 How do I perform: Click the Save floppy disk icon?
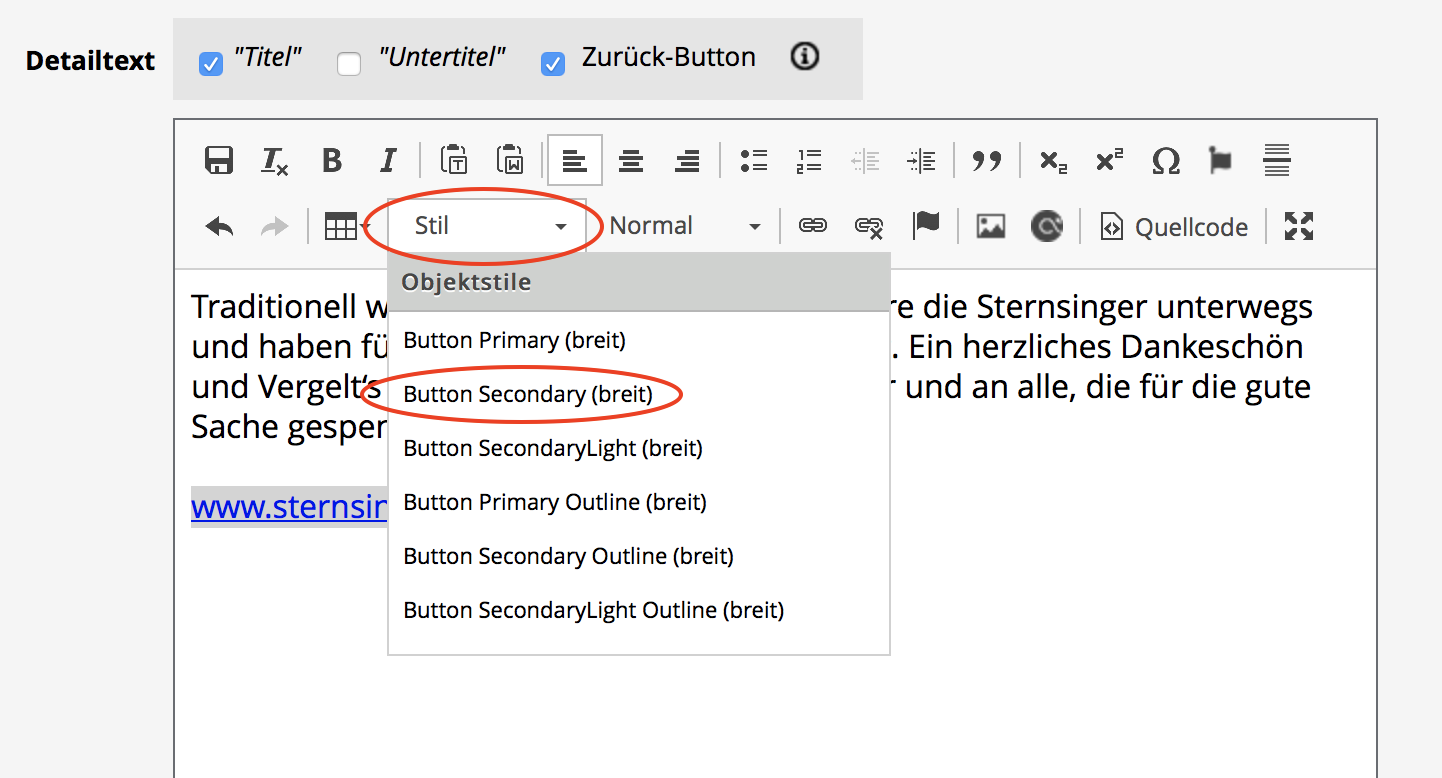coord(219,161)
